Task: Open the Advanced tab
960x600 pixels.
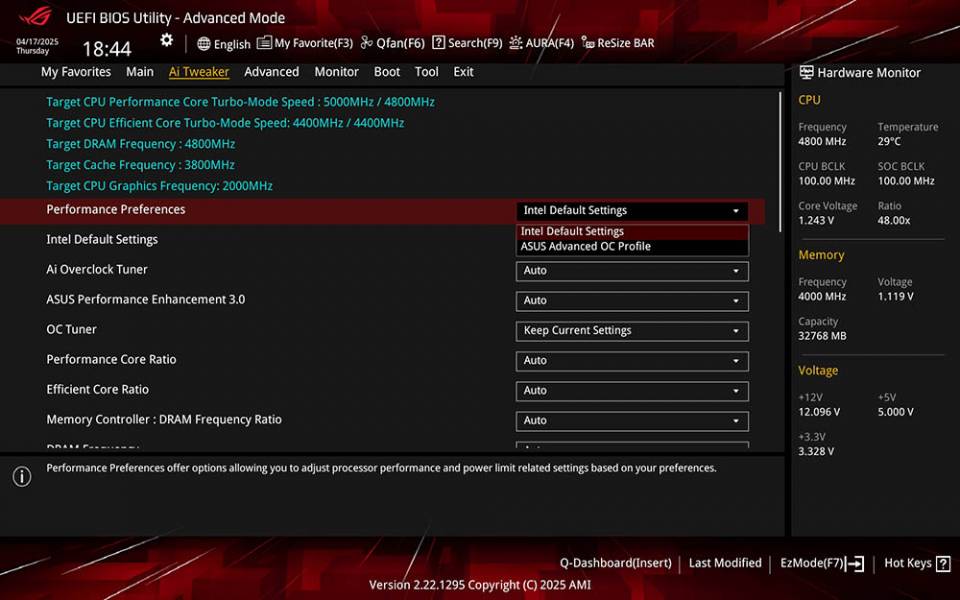Action: point(271,72)
